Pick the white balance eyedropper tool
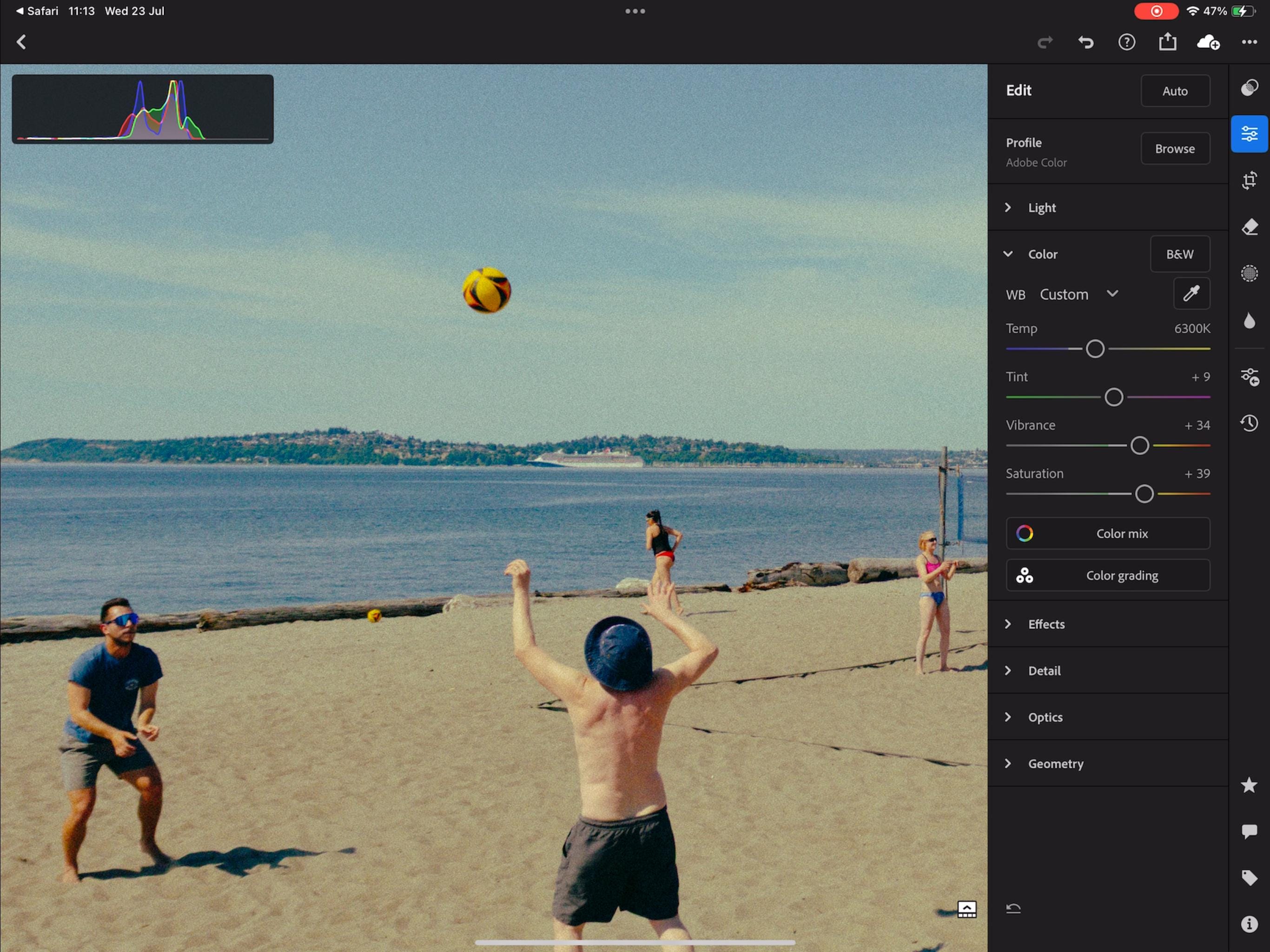 click(x=1191, y=293)
